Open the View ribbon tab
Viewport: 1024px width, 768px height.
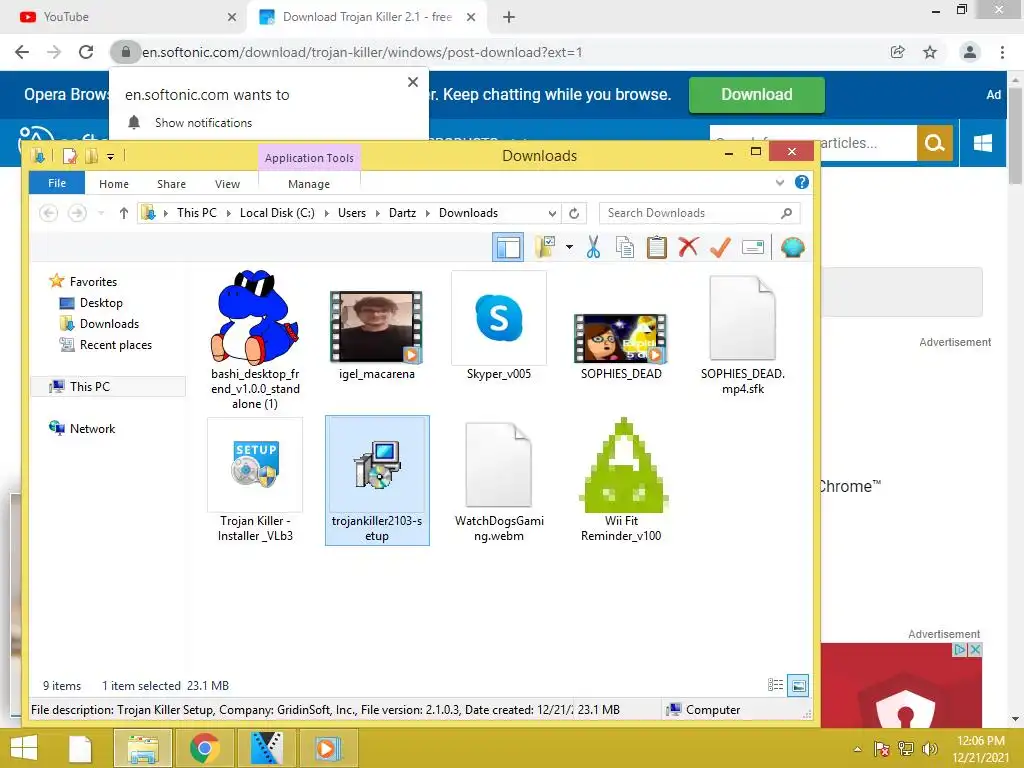pos(227,184)
